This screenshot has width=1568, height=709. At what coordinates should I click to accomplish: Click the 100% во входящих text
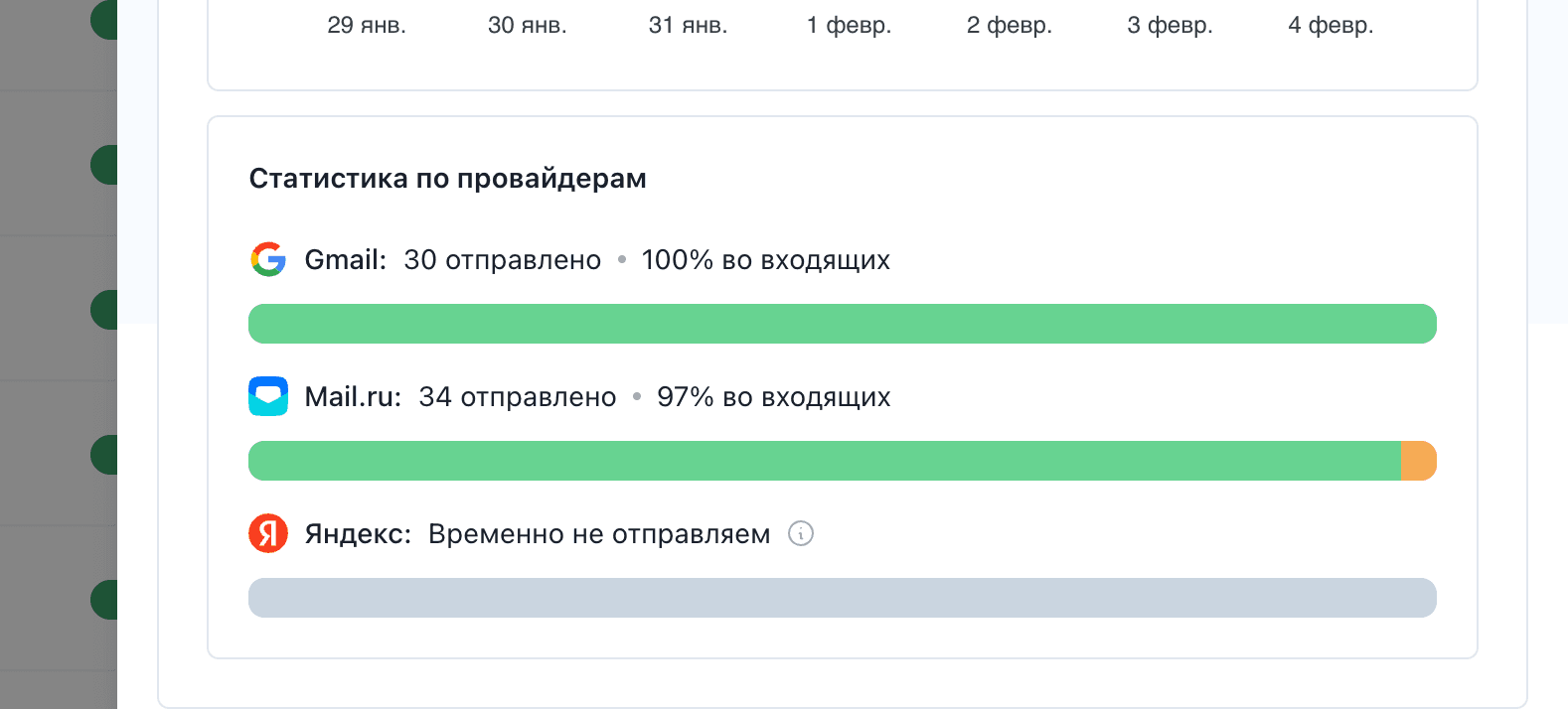click(765, 260)
